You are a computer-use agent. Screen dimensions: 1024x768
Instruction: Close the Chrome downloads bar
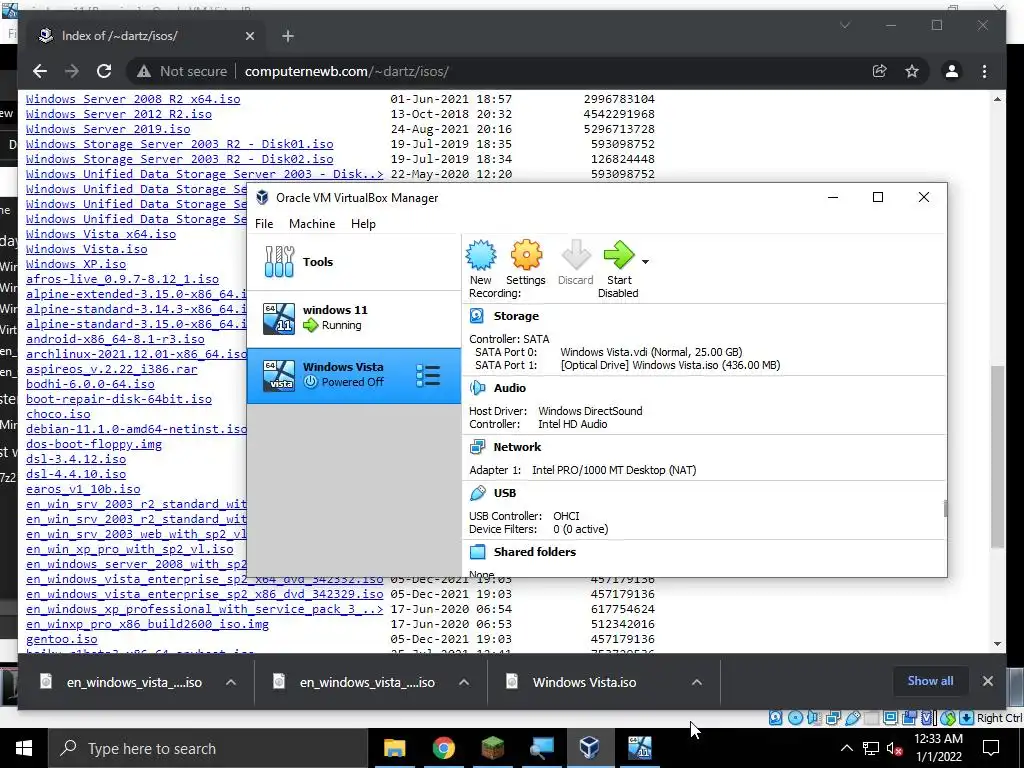987,681
